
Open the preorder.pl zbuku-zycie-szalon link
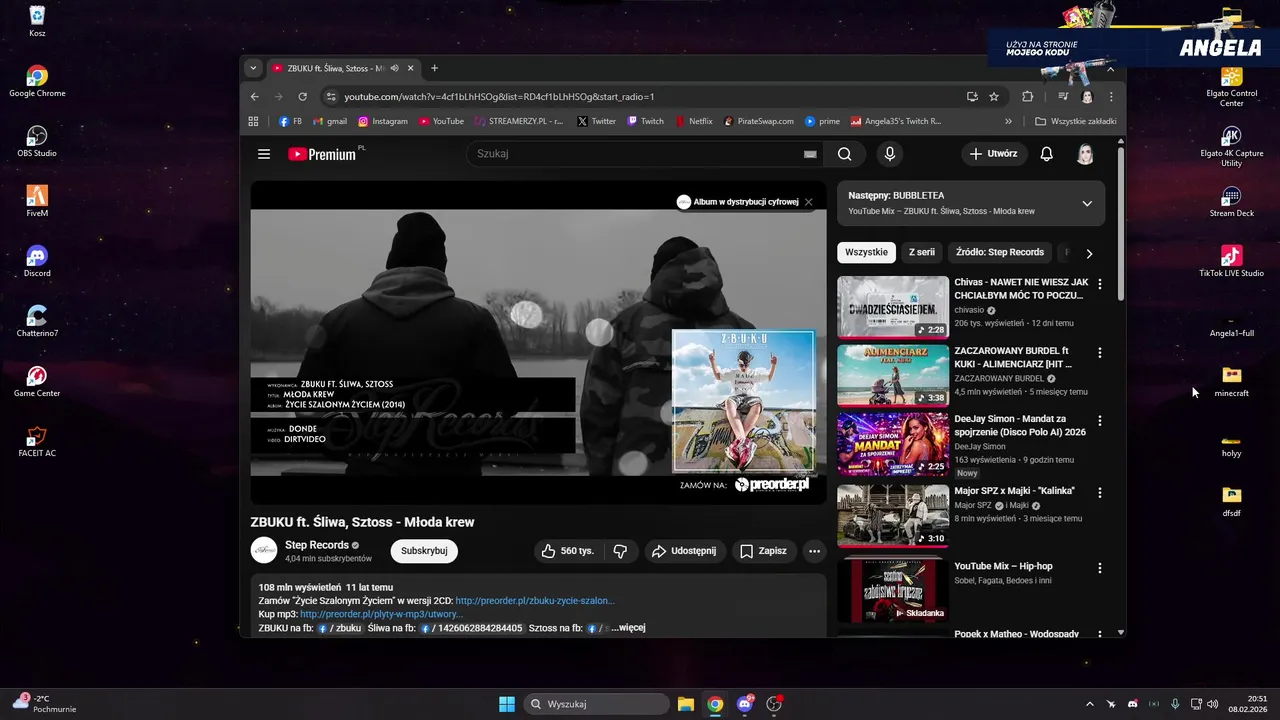[x=535, y=601]
